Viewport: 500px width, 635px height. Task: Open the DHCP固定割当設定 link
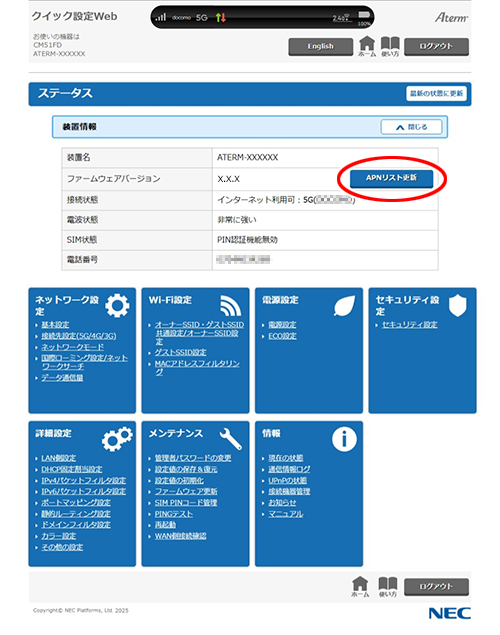(72, 469)
